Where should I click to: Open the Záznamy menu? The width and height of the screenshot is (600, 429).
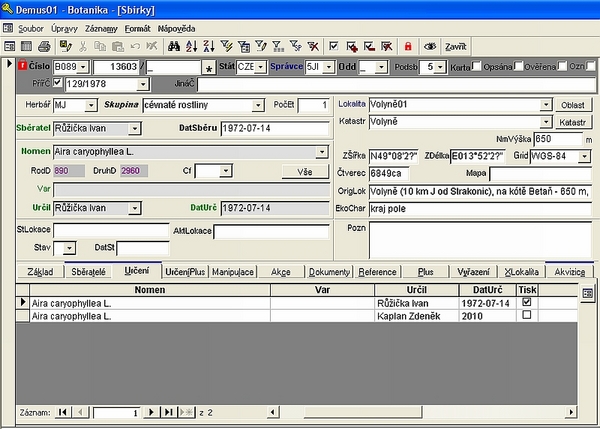pos(101,29)
